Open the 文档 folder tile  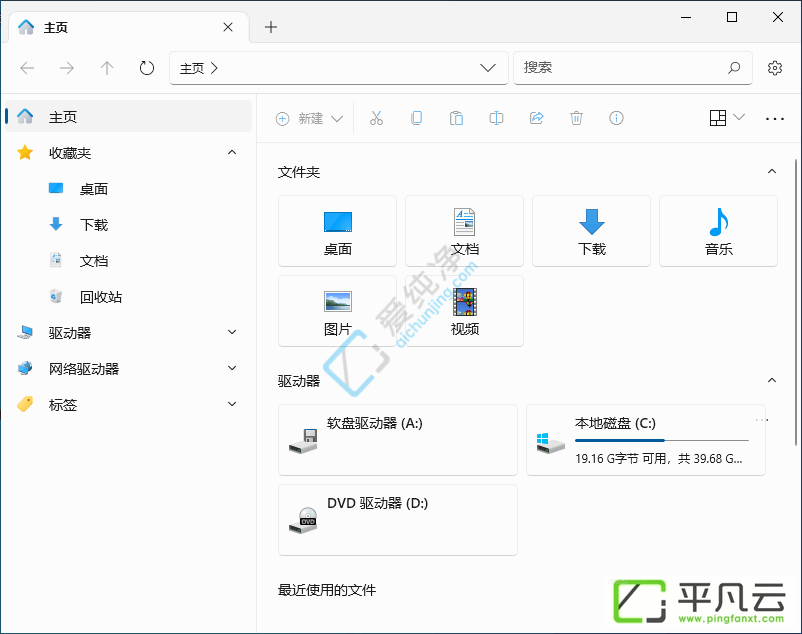point(464,231)
